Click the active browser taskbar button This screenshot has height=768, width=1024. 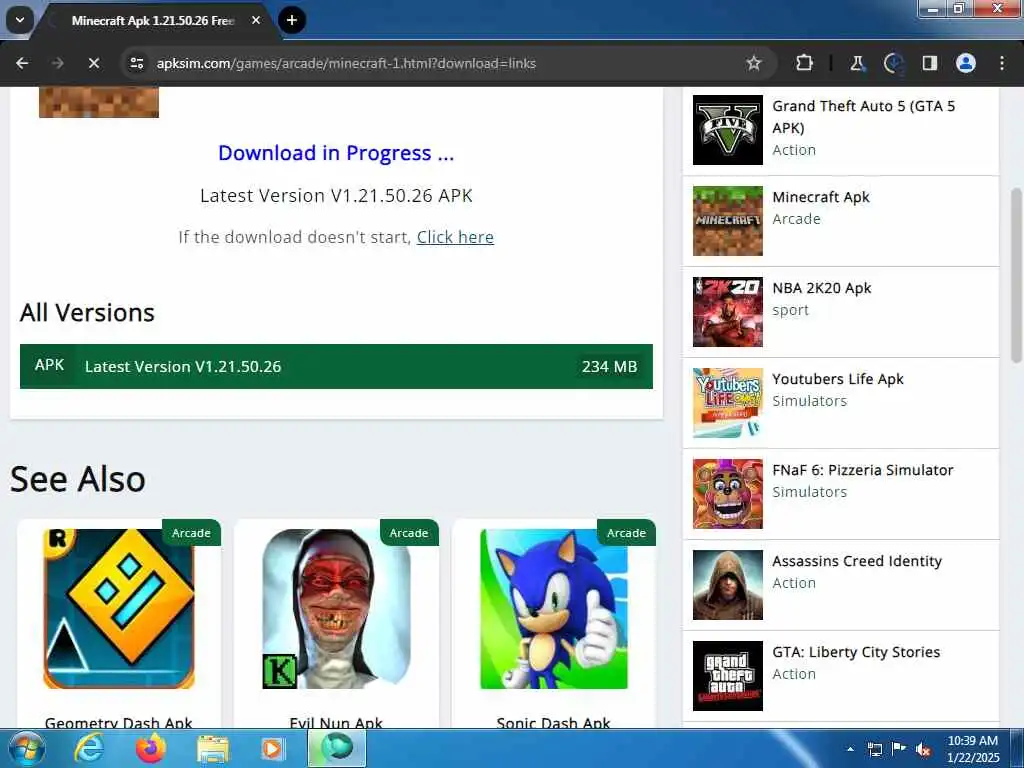337,748
